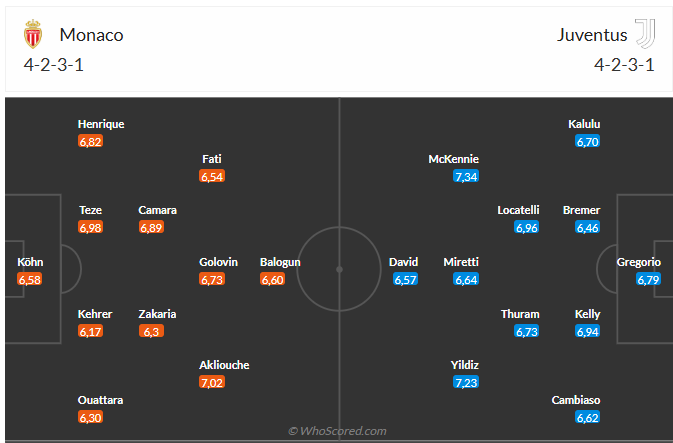Open Cambiaso's player details
673x443 pixels.
[575, 400]
